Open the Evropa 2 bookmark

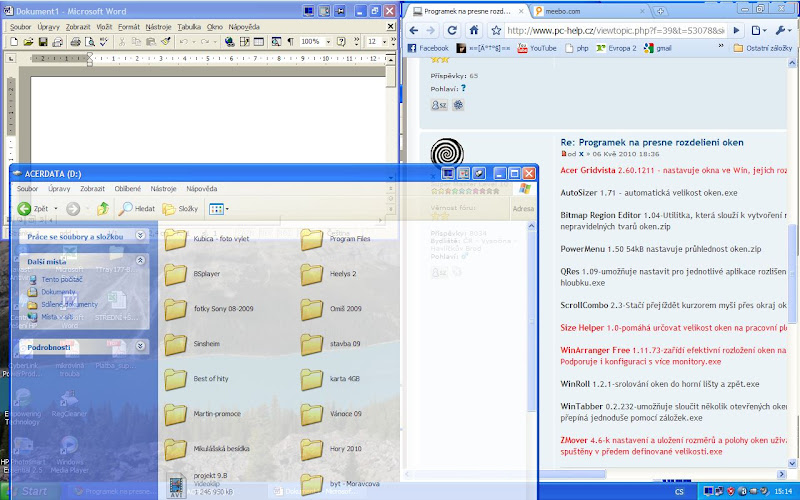tap(616, 48)
